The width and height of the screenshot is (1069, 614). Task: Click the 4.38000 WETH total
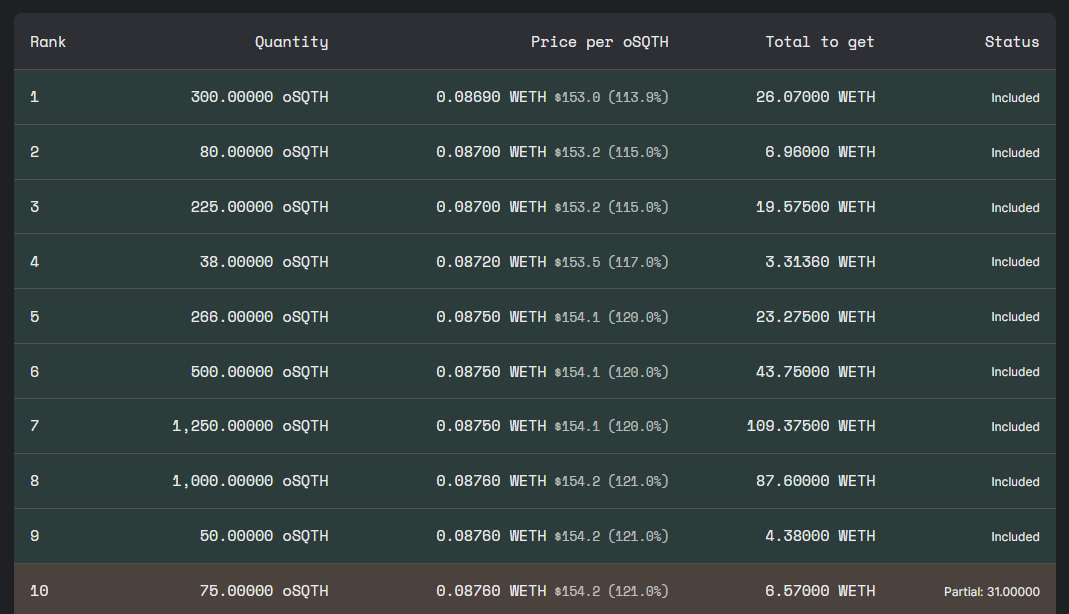pos(820,536)
